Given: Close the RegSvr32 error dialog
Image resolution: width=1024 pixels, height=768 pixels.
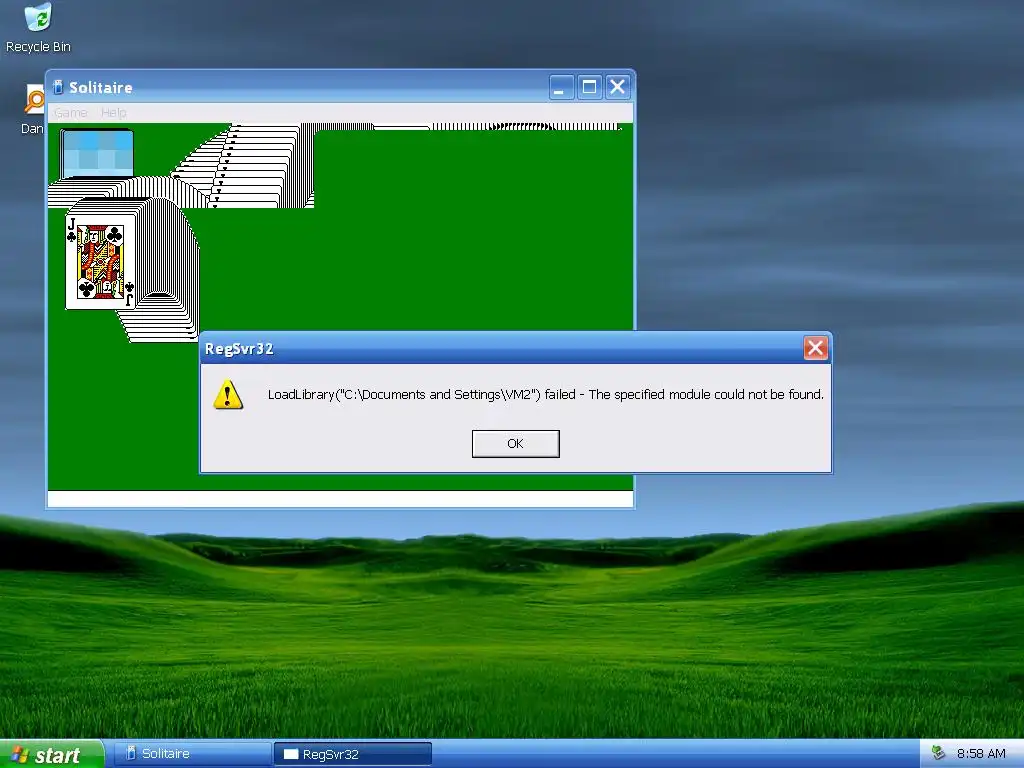Looking at the screenshot, I should pos(816,348).
